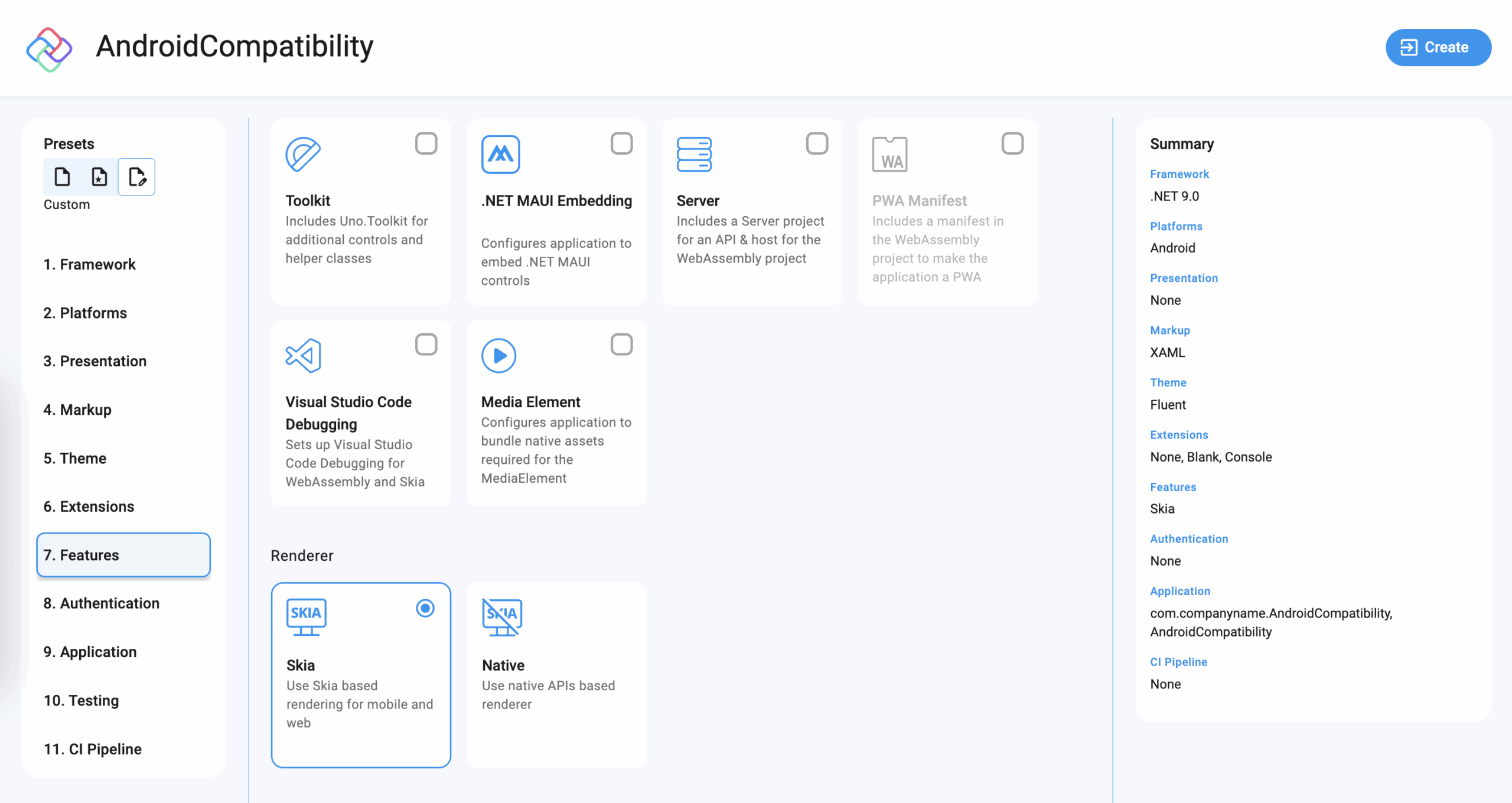Click the Toolkit feature icon
Image resolution: width=1512 pixels, height=803 pixels.
tap(303, 154)
